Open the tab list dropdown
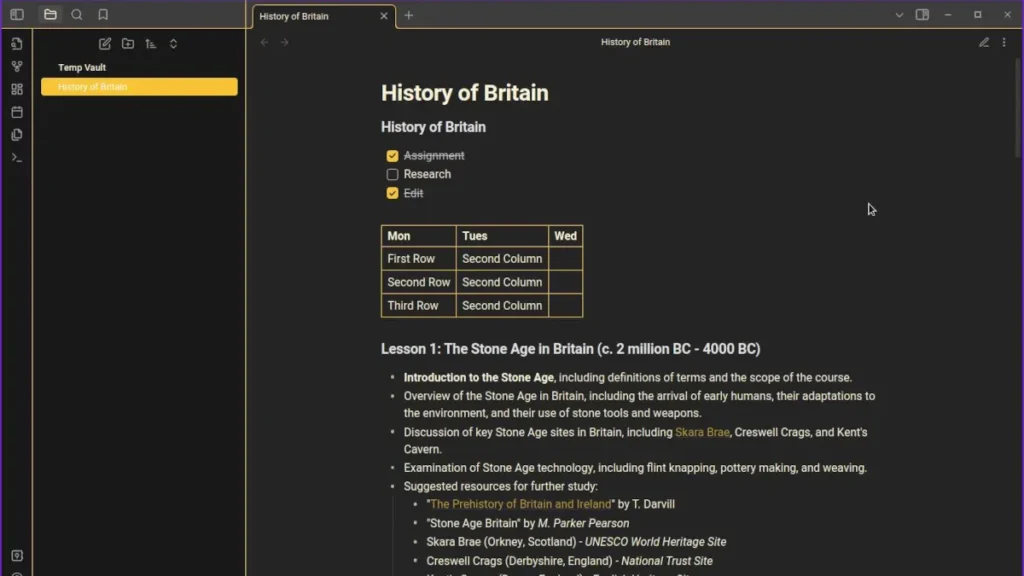1024x576 pixels. 899,15
